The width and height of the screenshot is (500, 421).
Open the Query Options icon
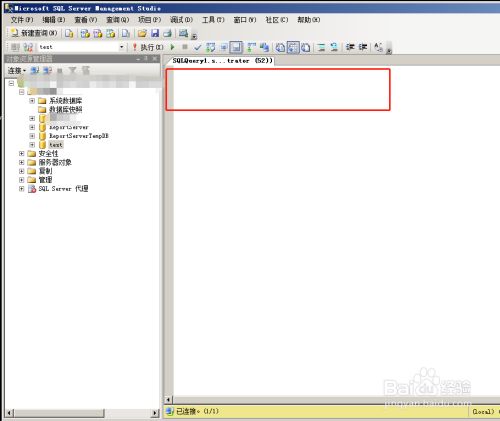coord(223,47)
